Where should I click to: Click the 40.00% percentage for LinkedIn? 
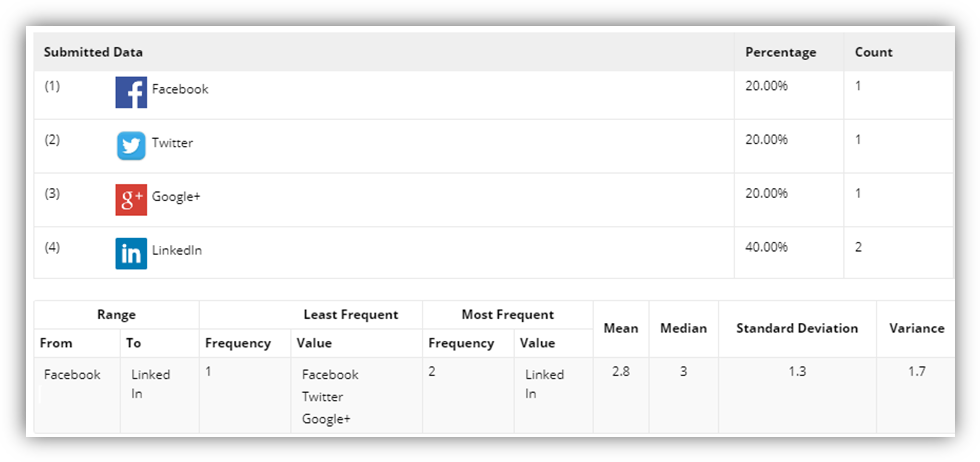767,247
